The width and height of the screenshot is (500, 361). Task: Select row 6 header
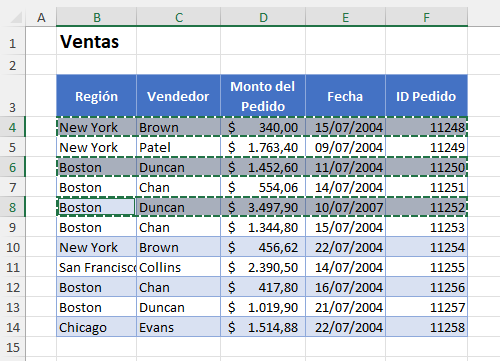(13, 167)
